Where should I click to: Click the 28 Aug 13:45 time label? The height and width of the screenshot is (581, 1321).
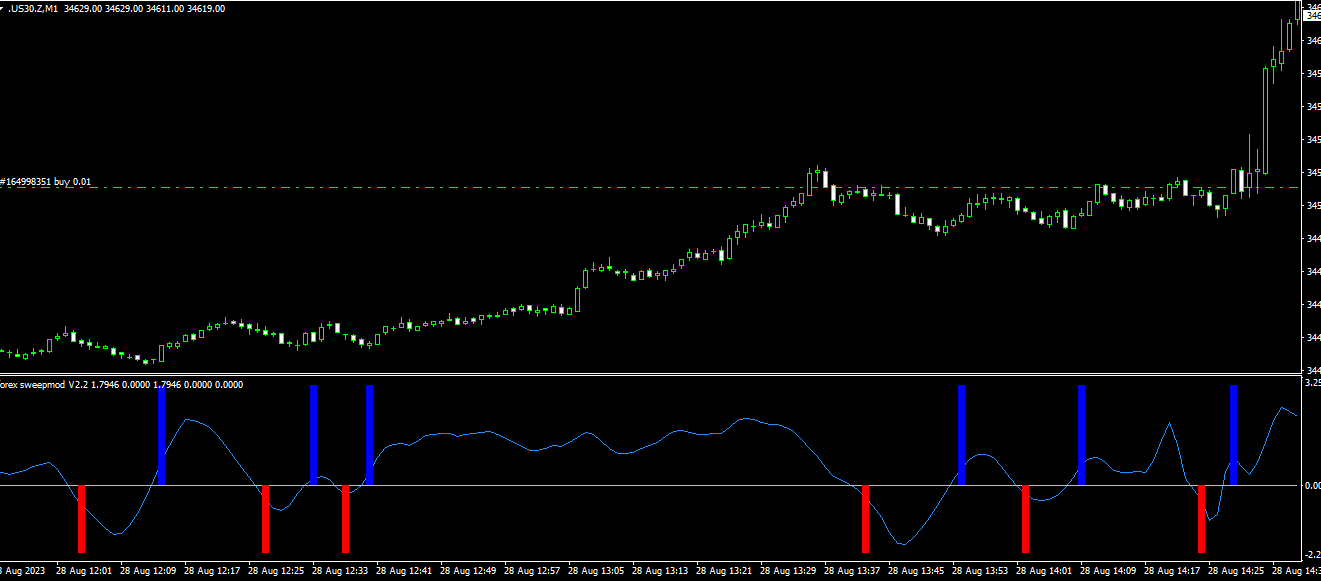(916, 572)
